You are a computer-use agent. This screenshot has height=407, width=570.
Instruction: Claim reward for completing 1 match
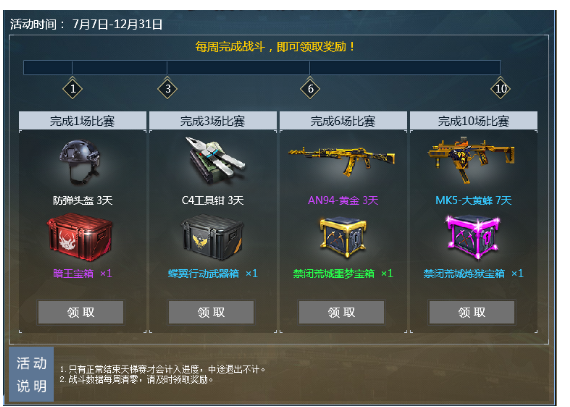(81, 312)
